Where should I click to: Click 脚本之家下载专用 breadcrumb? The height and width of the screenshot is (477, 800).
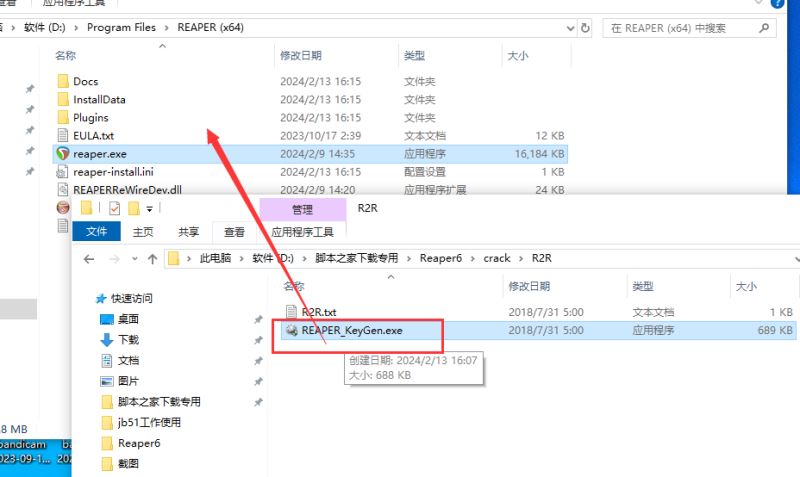pos(357,258)
